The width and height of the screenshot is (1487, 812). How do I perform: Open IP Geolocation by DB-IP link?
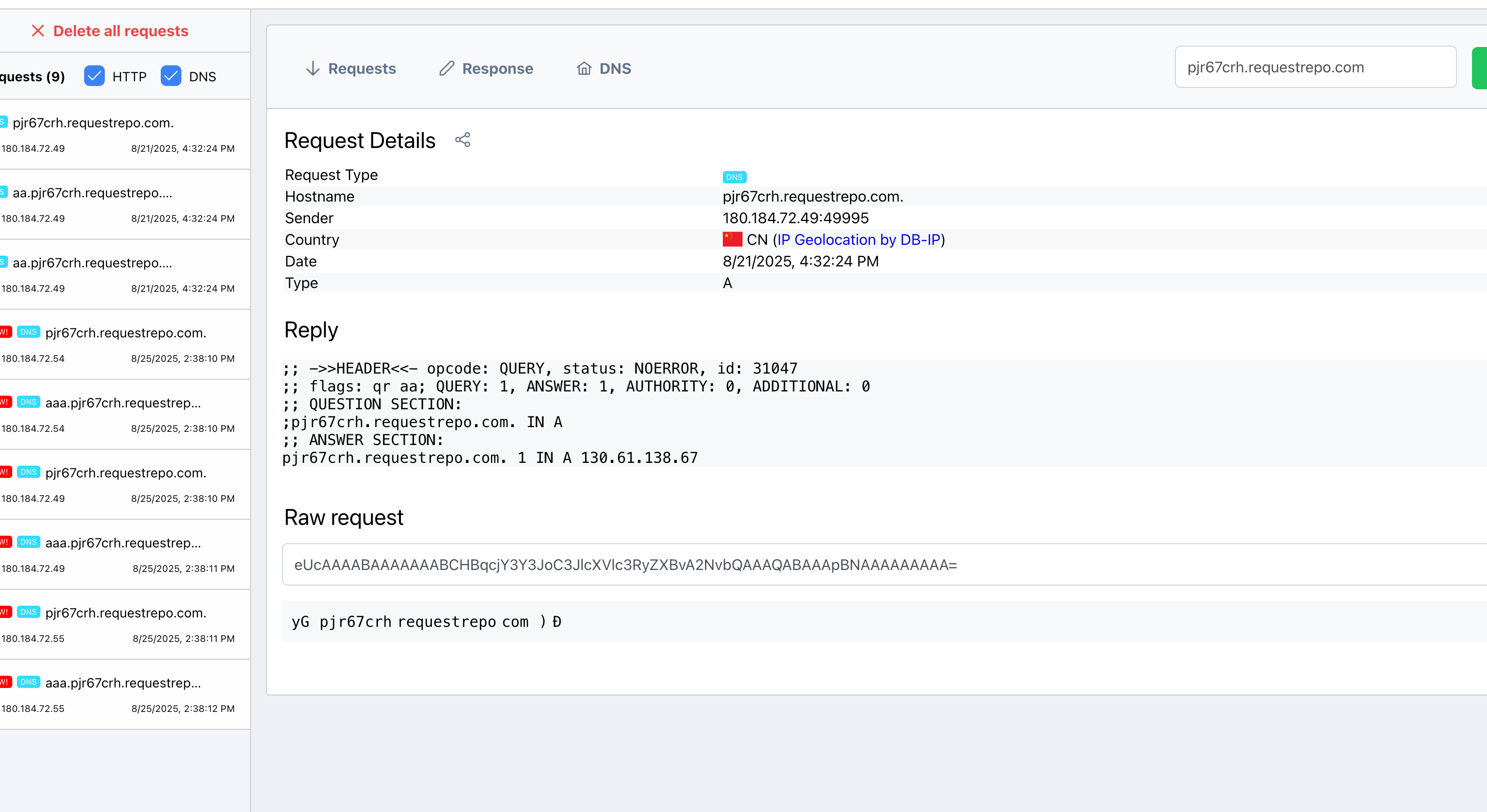click(x=858, y=240)
